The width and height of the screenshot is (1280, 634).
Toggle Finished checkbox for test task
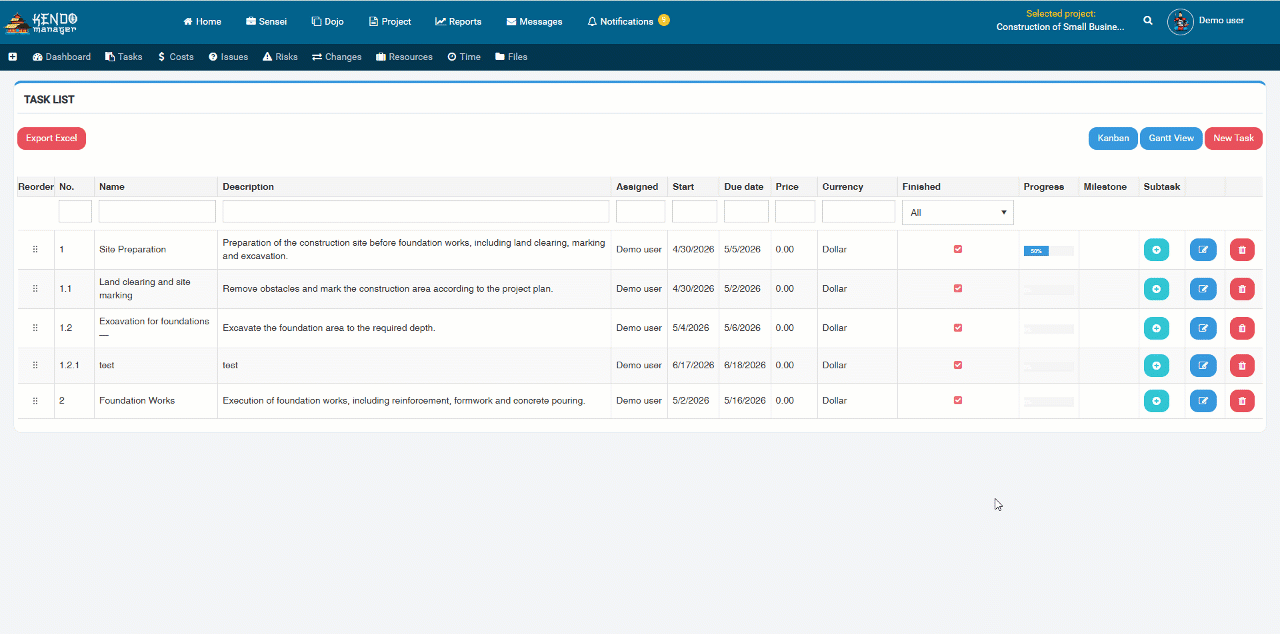(x=958, y=365)
